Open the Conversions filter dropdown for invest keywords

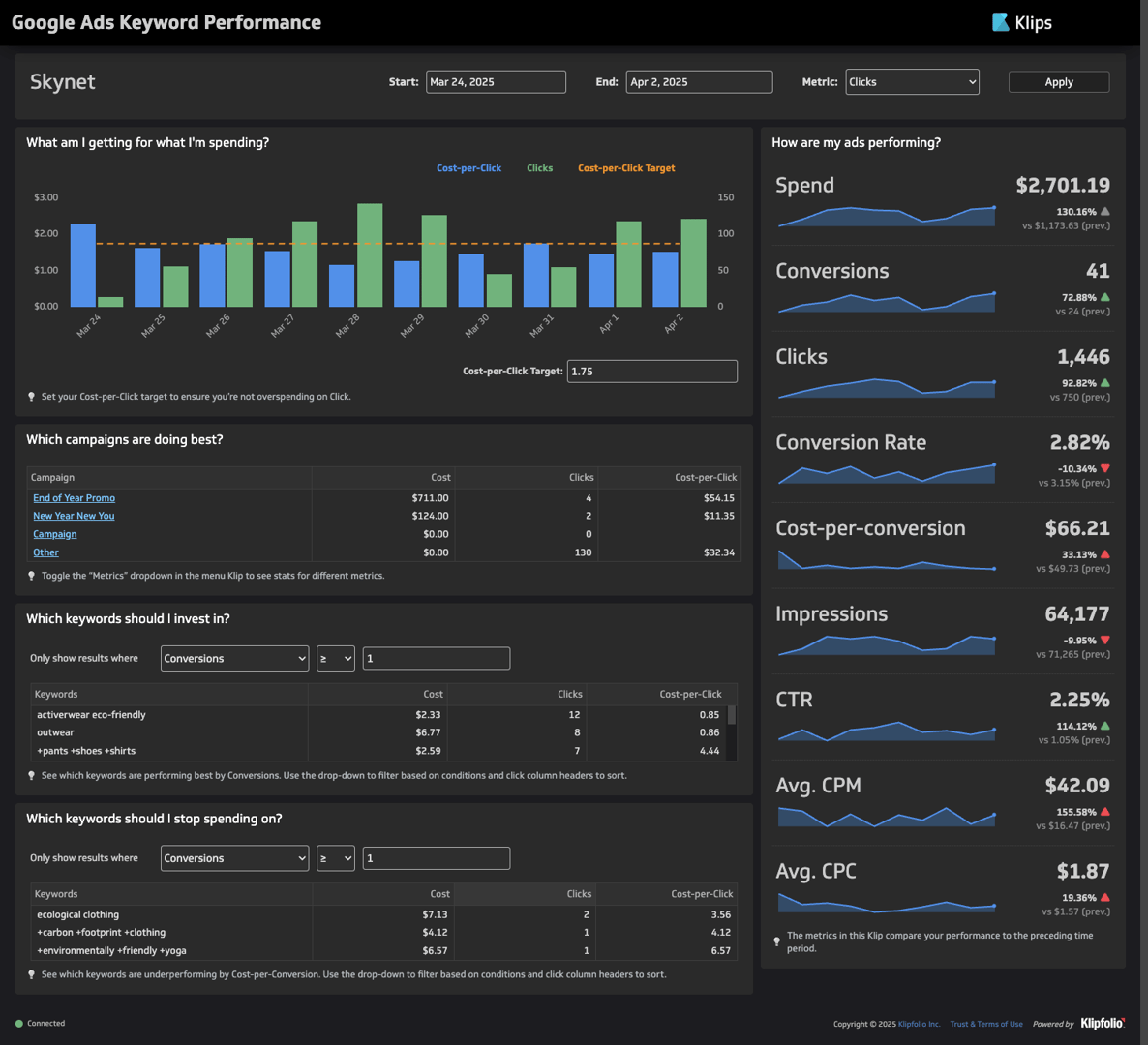pos(234,658)
